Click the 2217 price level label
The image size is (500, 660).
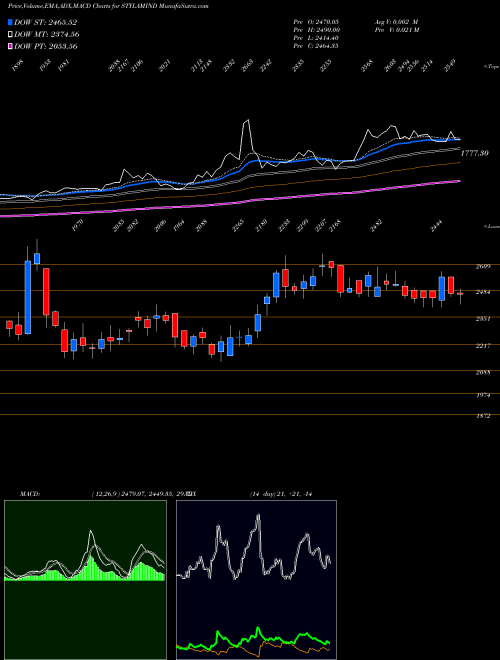coord(482,346)
